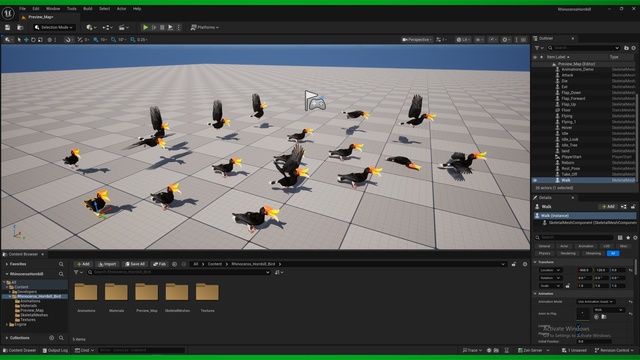The height and width of the screenshot is (360, 640).
Task: Select the translate move tool
Action: tap(26, 40)
